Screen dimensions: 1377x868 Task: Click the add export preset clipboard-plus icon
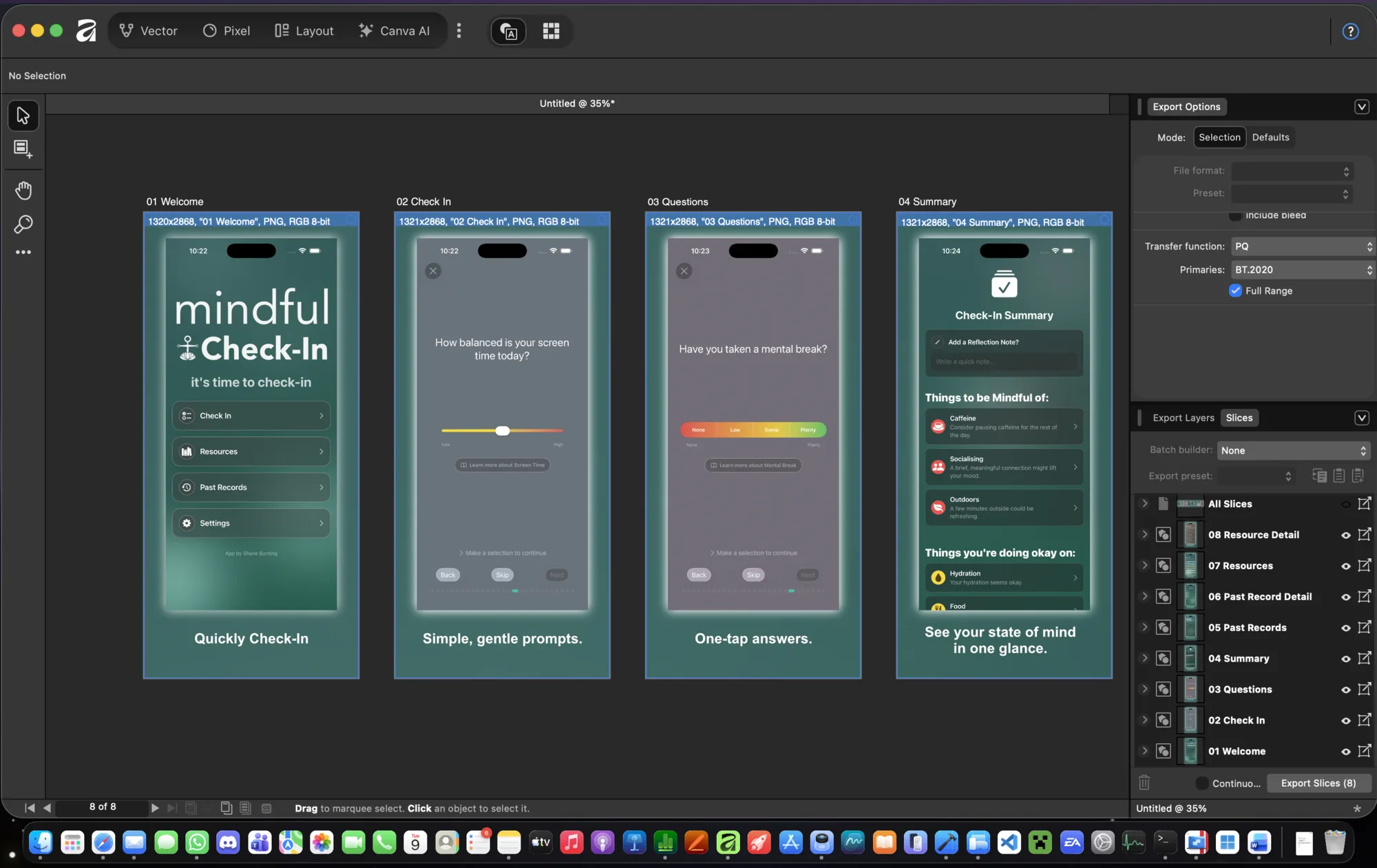point(1358,476)
